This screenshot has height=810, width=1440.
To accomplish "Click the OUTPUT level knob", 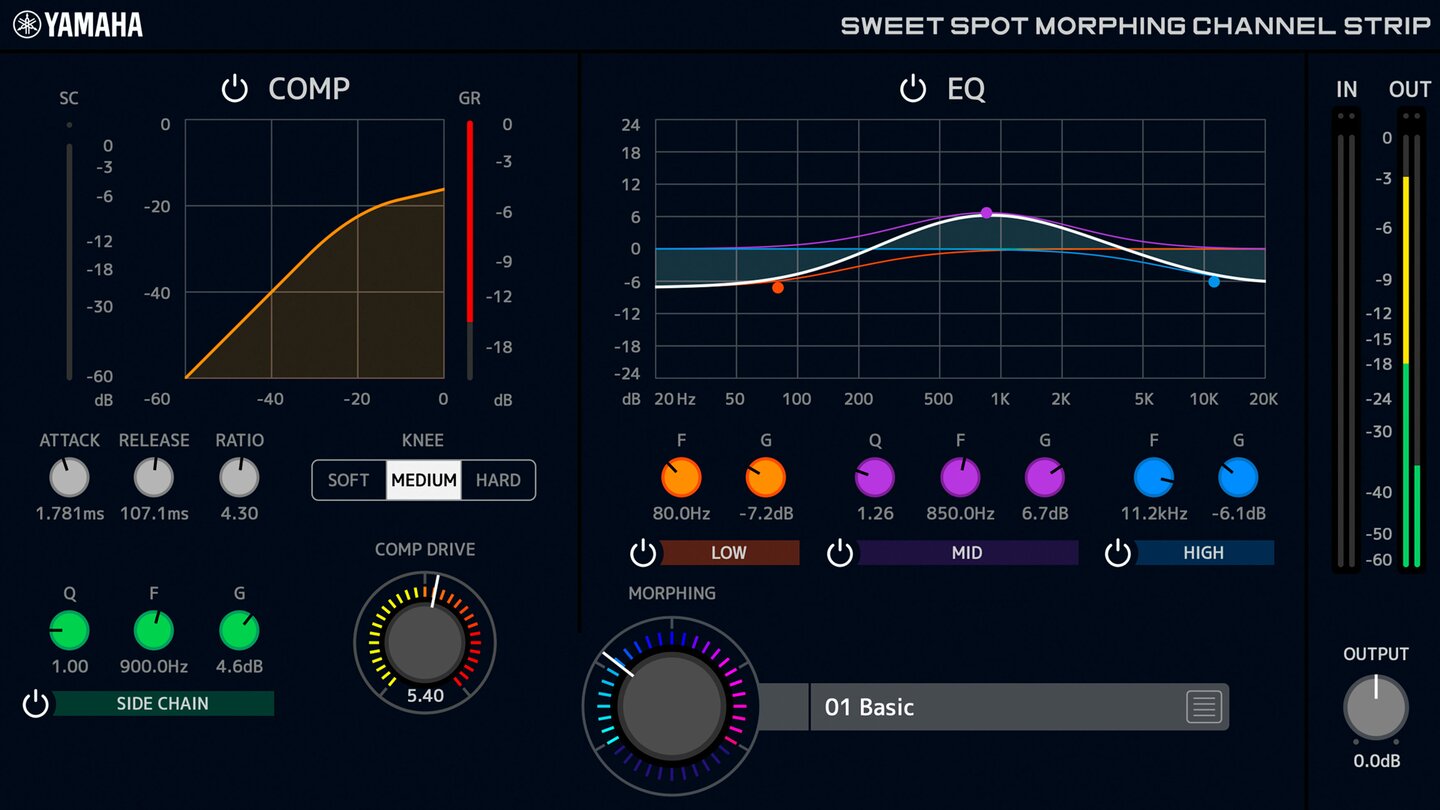I will pyautogui.click(x=1376, y=707).
